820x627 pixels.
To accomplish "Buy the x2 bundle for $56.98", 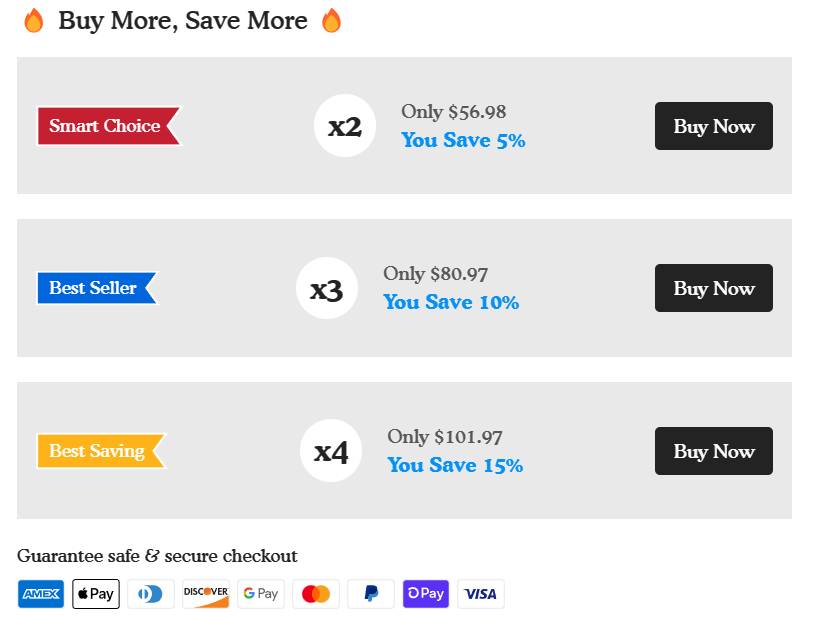I will tap(713, 126).
